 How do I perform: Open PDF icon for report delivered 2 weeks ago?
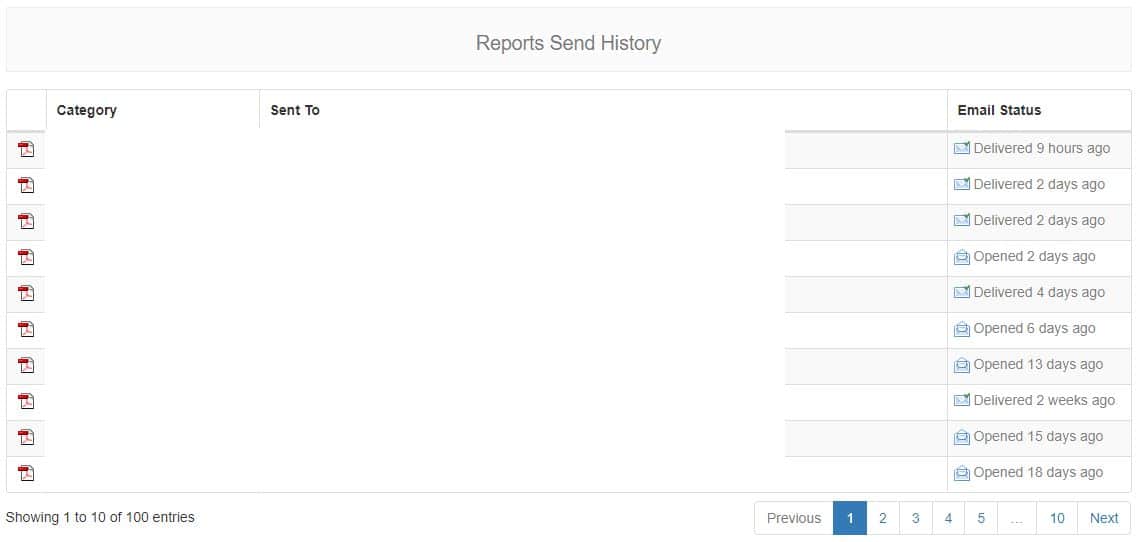coord(26,401)
